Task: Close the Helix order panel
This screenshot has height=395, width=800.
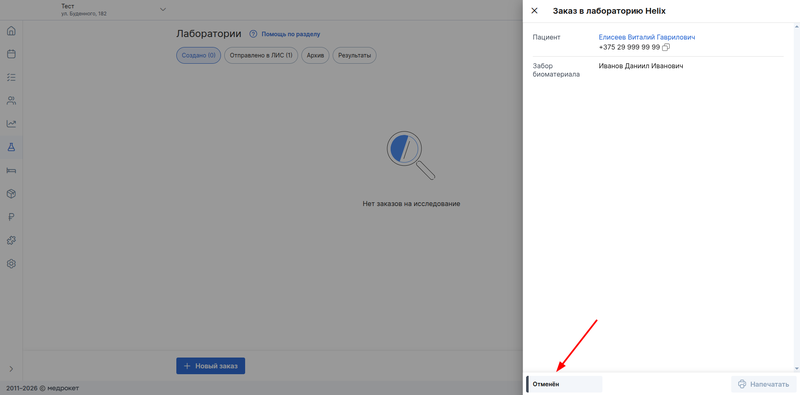Action: coord(534,11)
